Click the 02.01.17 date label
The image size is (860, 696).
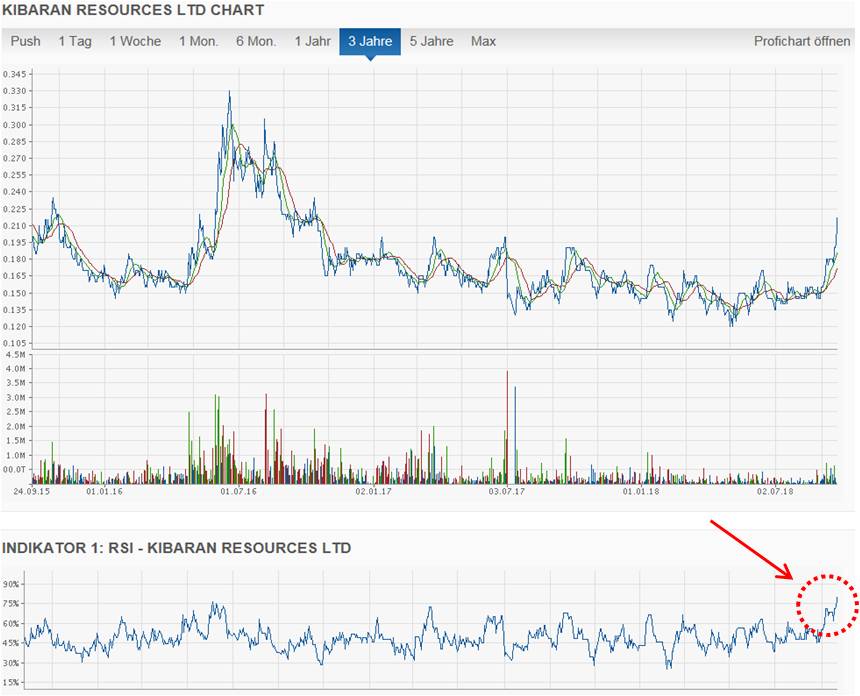pyautogui.click(x=374, y=491)
